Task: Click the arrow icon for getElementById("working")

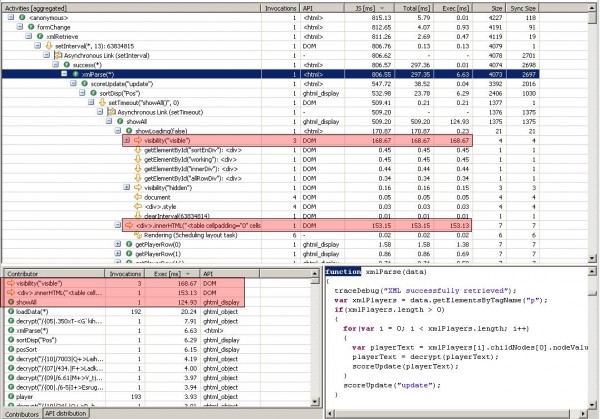Action: [x=138, y=159]
